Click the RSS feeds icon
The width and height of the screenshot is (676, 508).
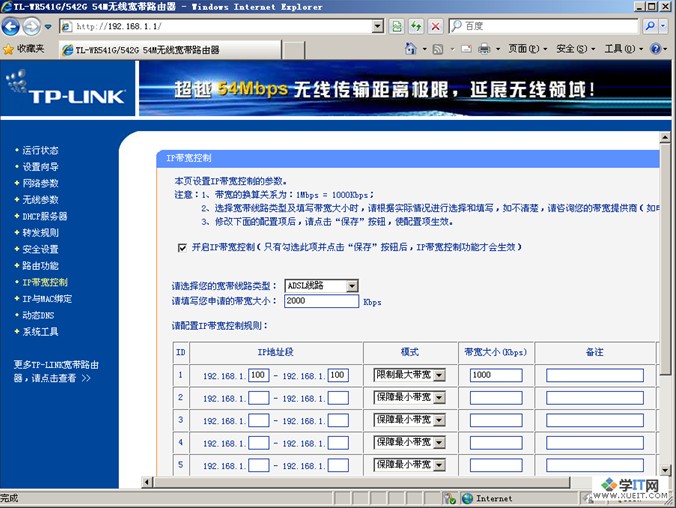[x=438, y=49]
